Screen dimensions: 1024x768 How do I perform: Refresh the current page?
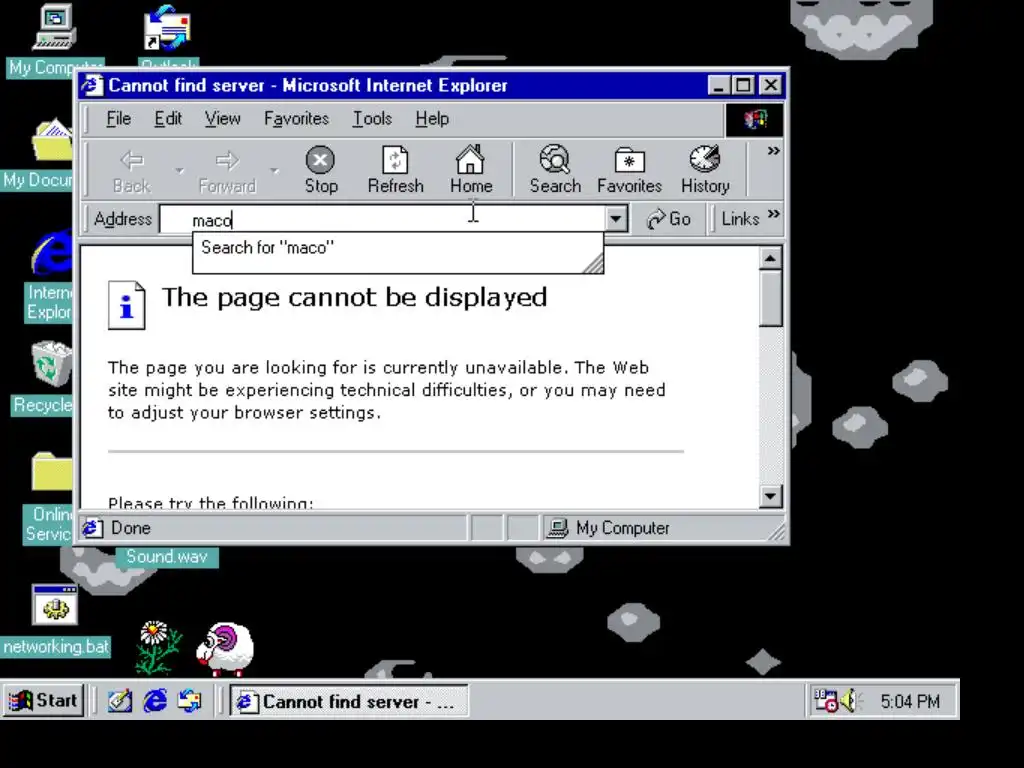395,170
